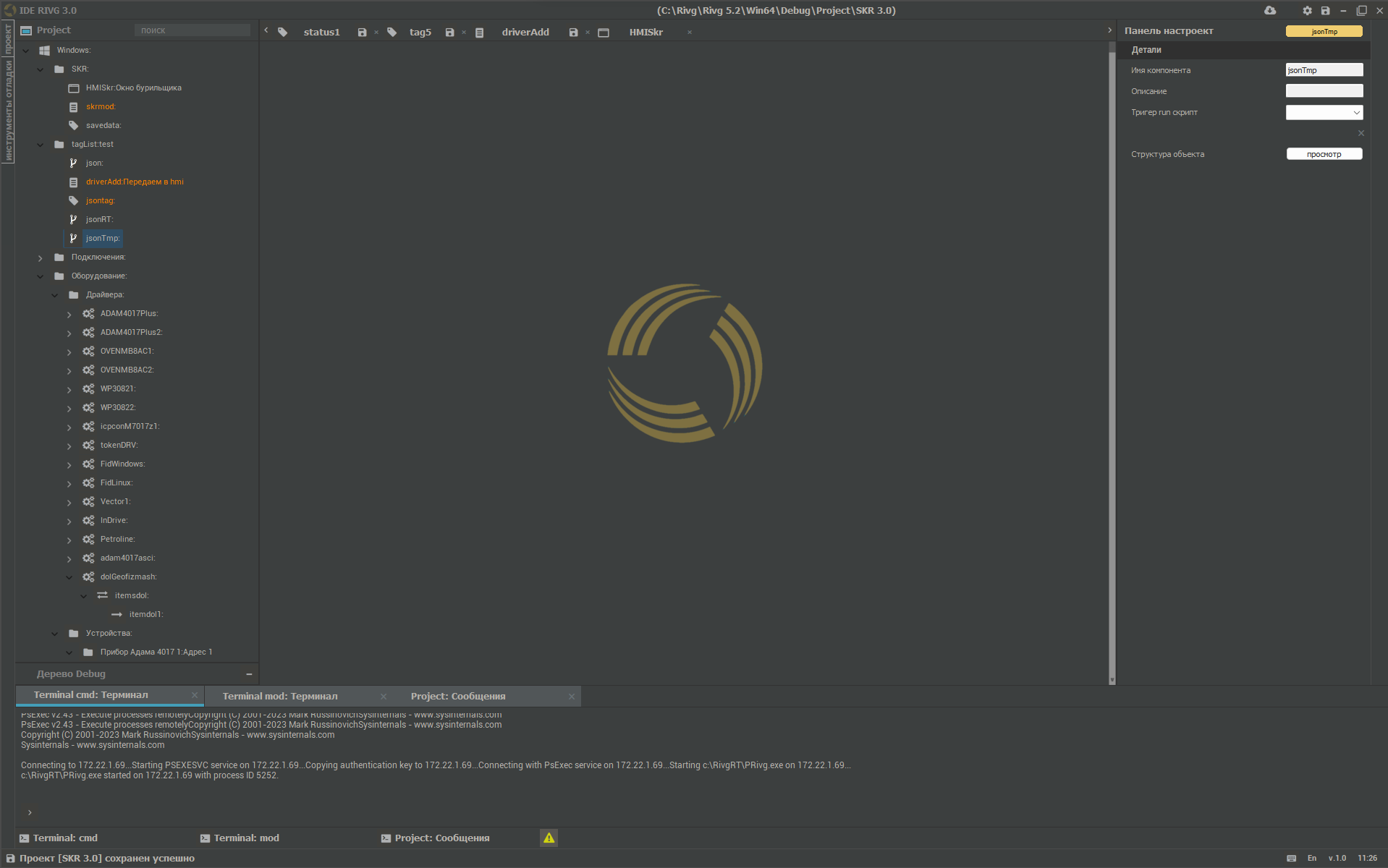Click the save icon on tag5 tab
Screen dimensions: 1388x868
click(449, 33)
